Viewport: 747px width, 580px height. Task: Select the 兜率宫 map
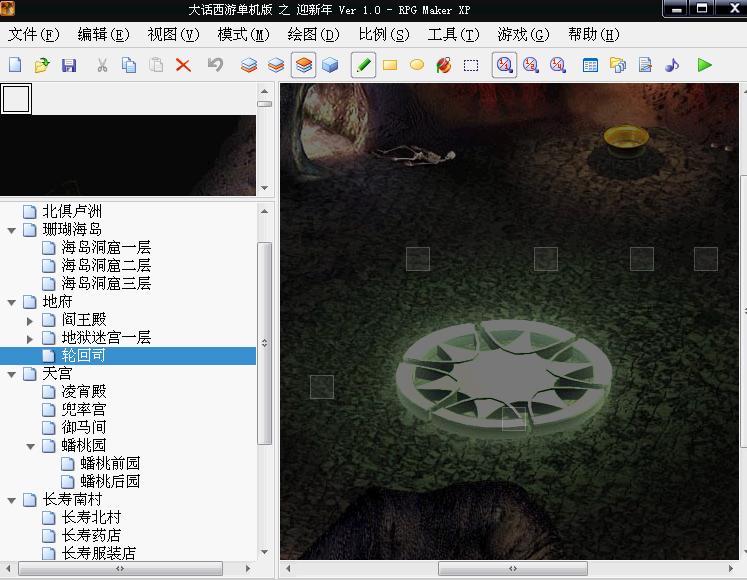[84, 409]
